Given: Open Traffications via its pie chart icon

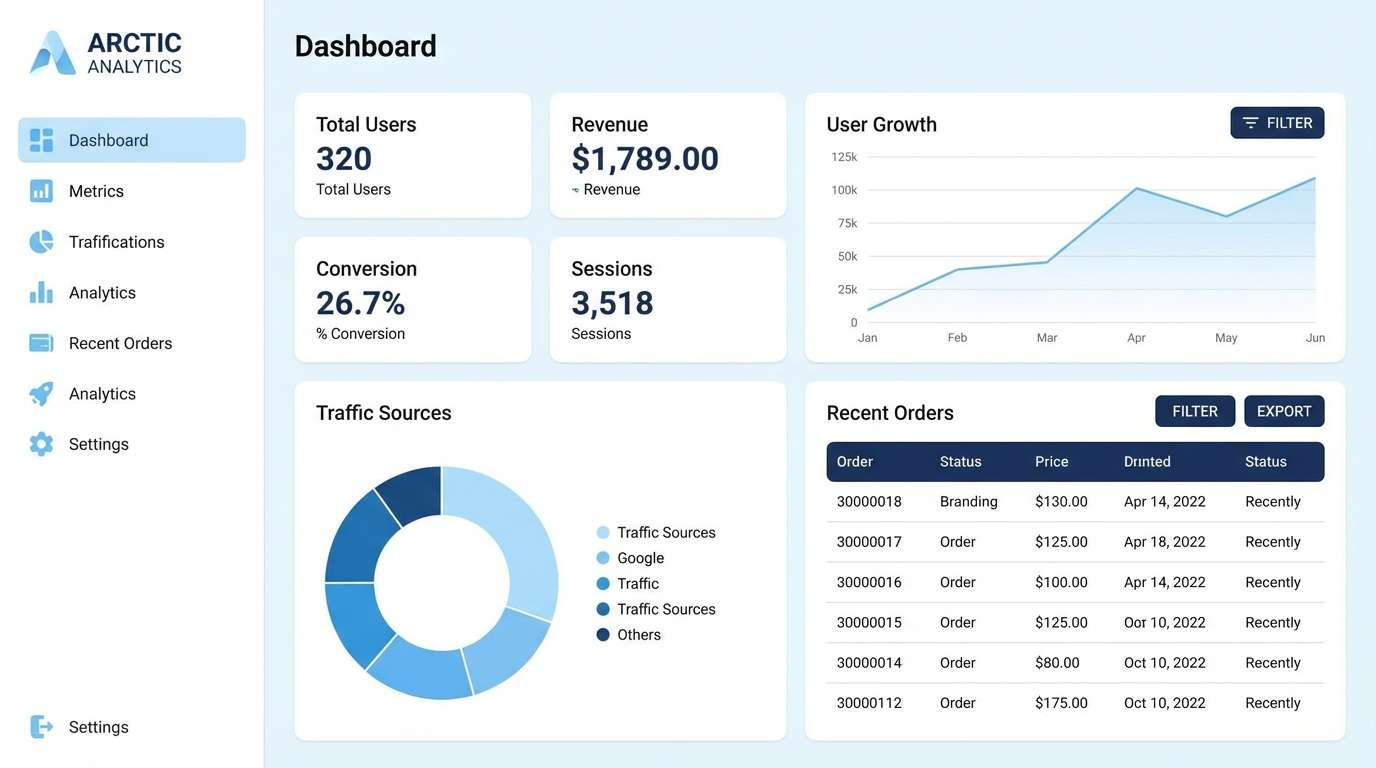Looking at the screenshot, I should coord(40,241).
